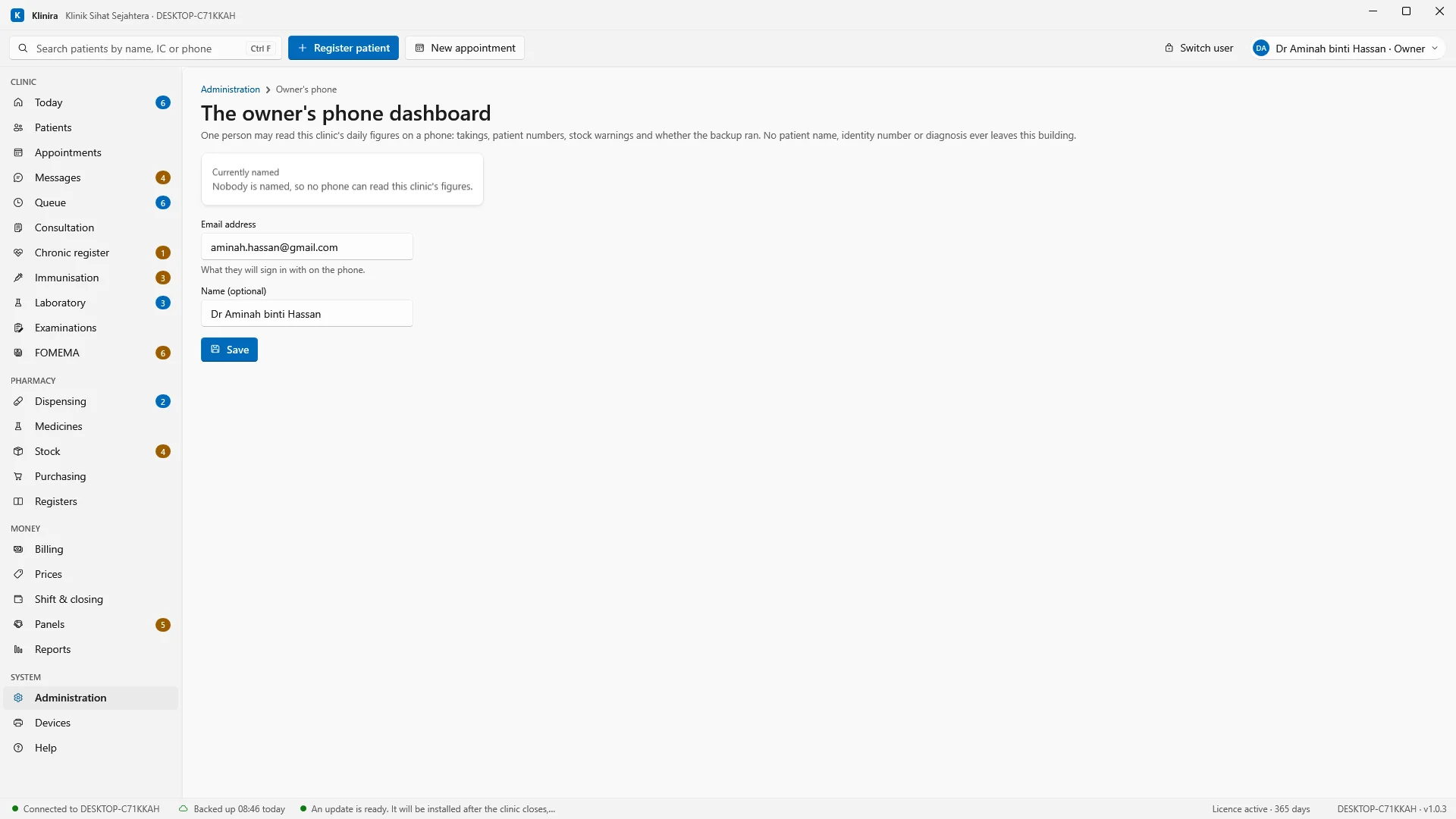Open Panels in the Money section
Viewport: 1456px width, 819px height.
90,624
